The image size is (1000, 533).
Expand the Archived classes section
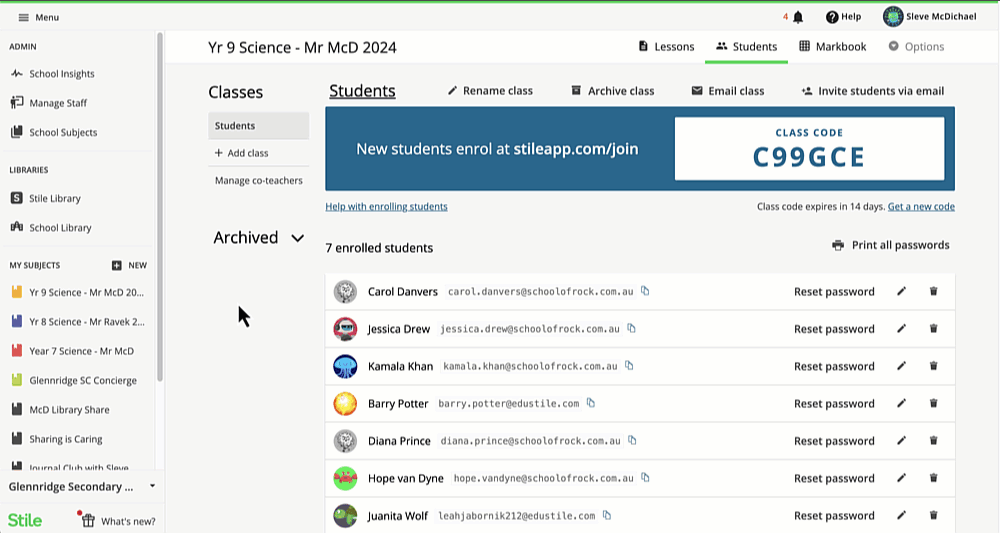pos(258,238)
